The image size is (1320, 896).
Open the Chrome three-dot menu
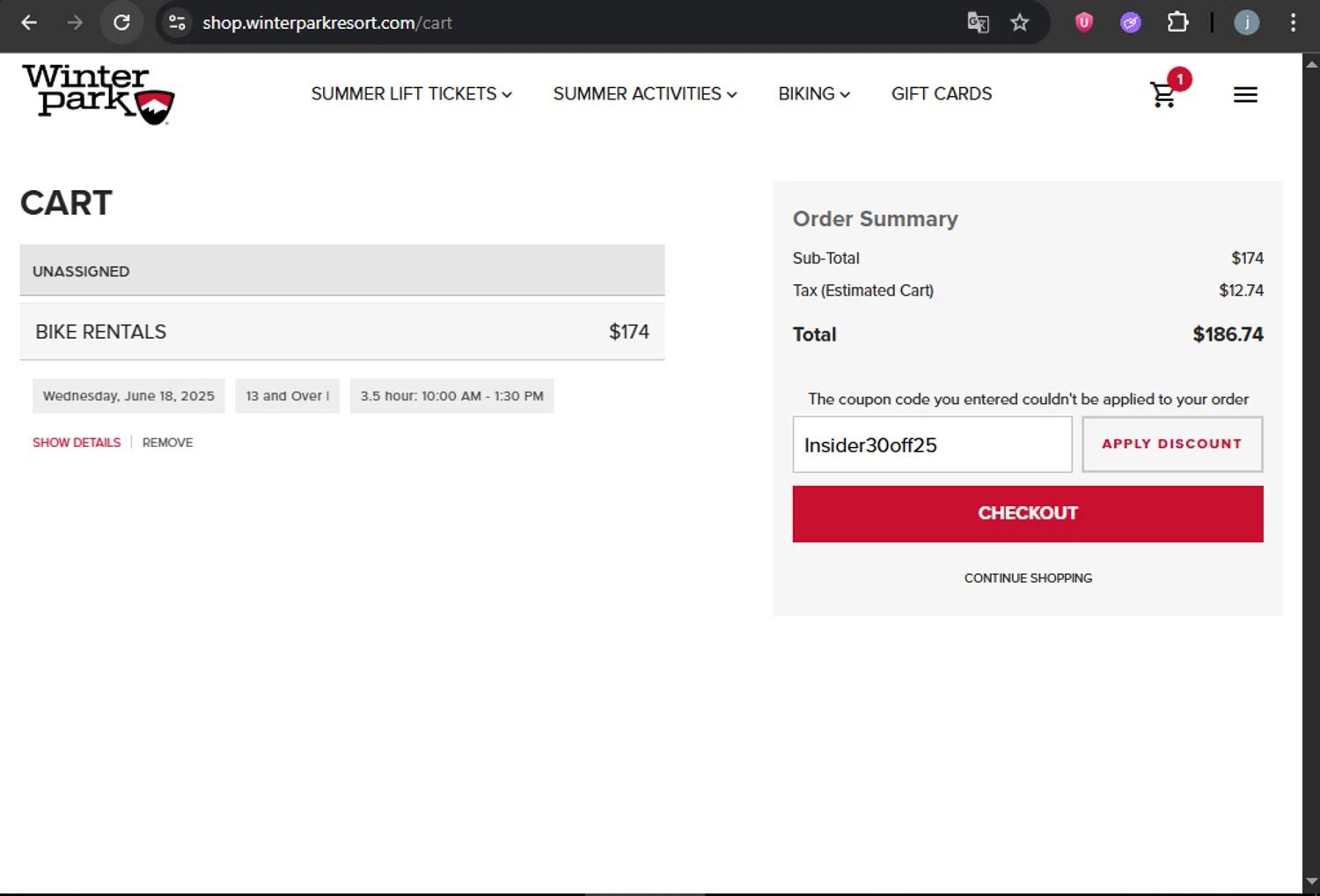click(1293, 23)
